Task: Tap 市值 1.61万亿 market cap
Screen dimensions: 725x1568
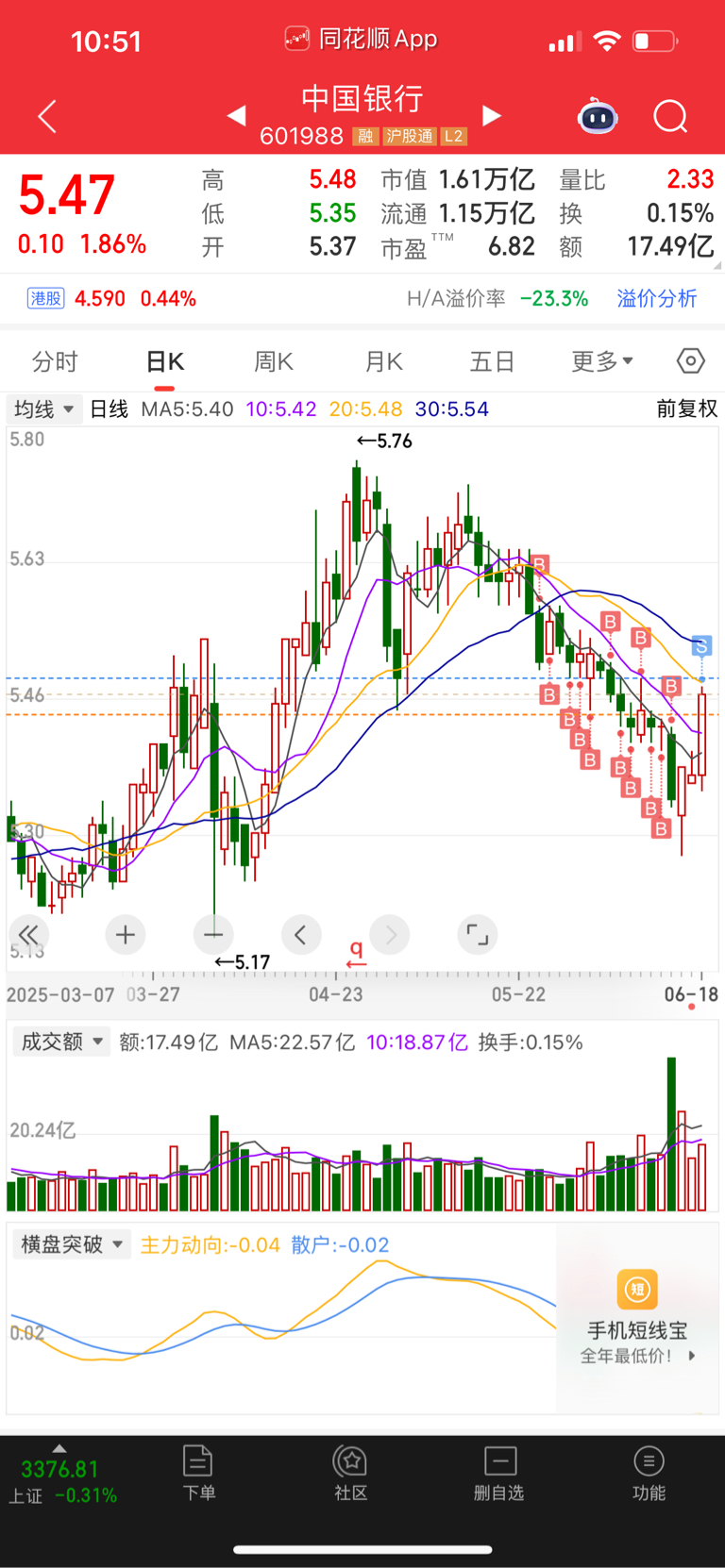Action: click(x=458, y=180)
